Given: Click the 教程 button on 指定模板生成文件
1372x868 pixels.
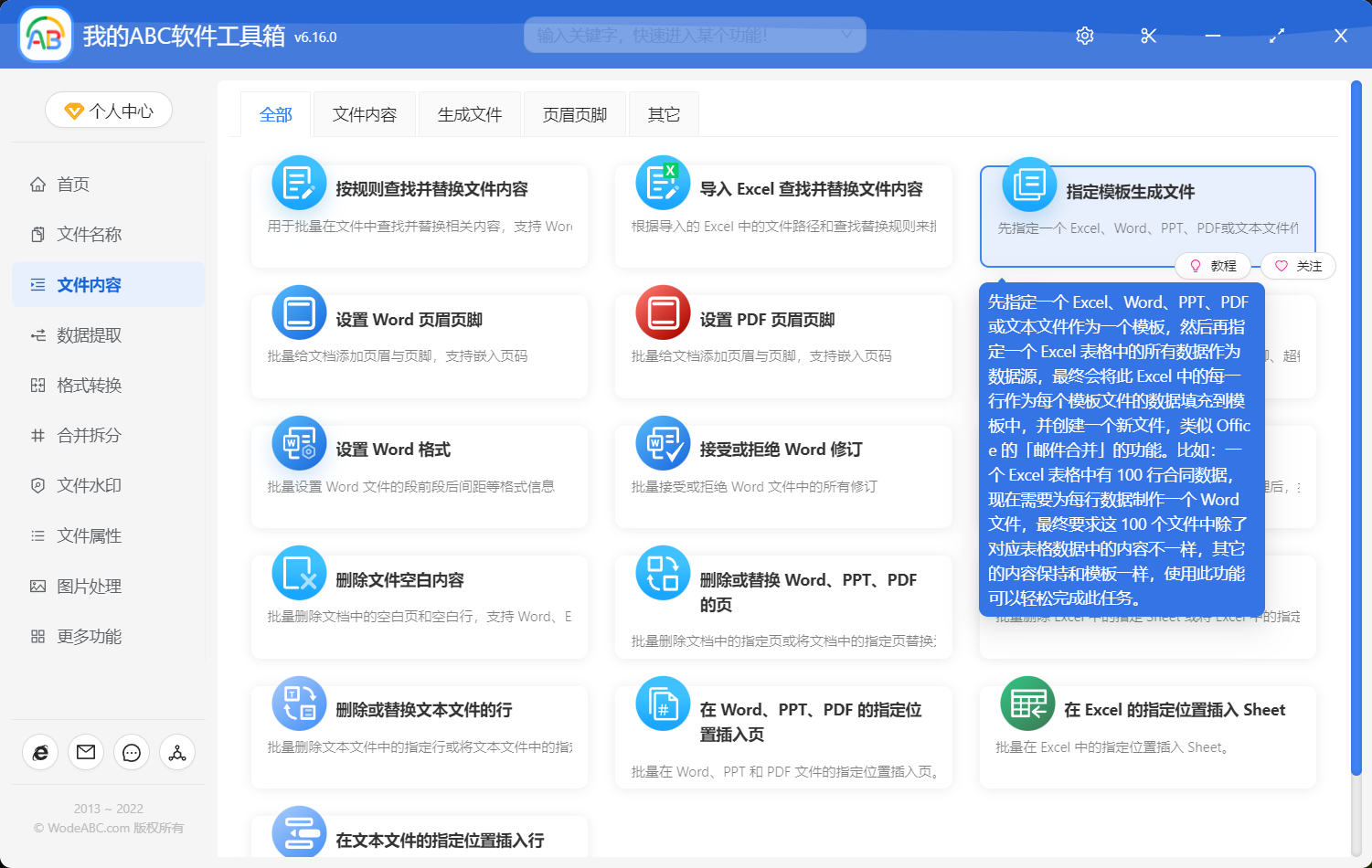Looking at the screenshot, I should (x=1214, y=266).
